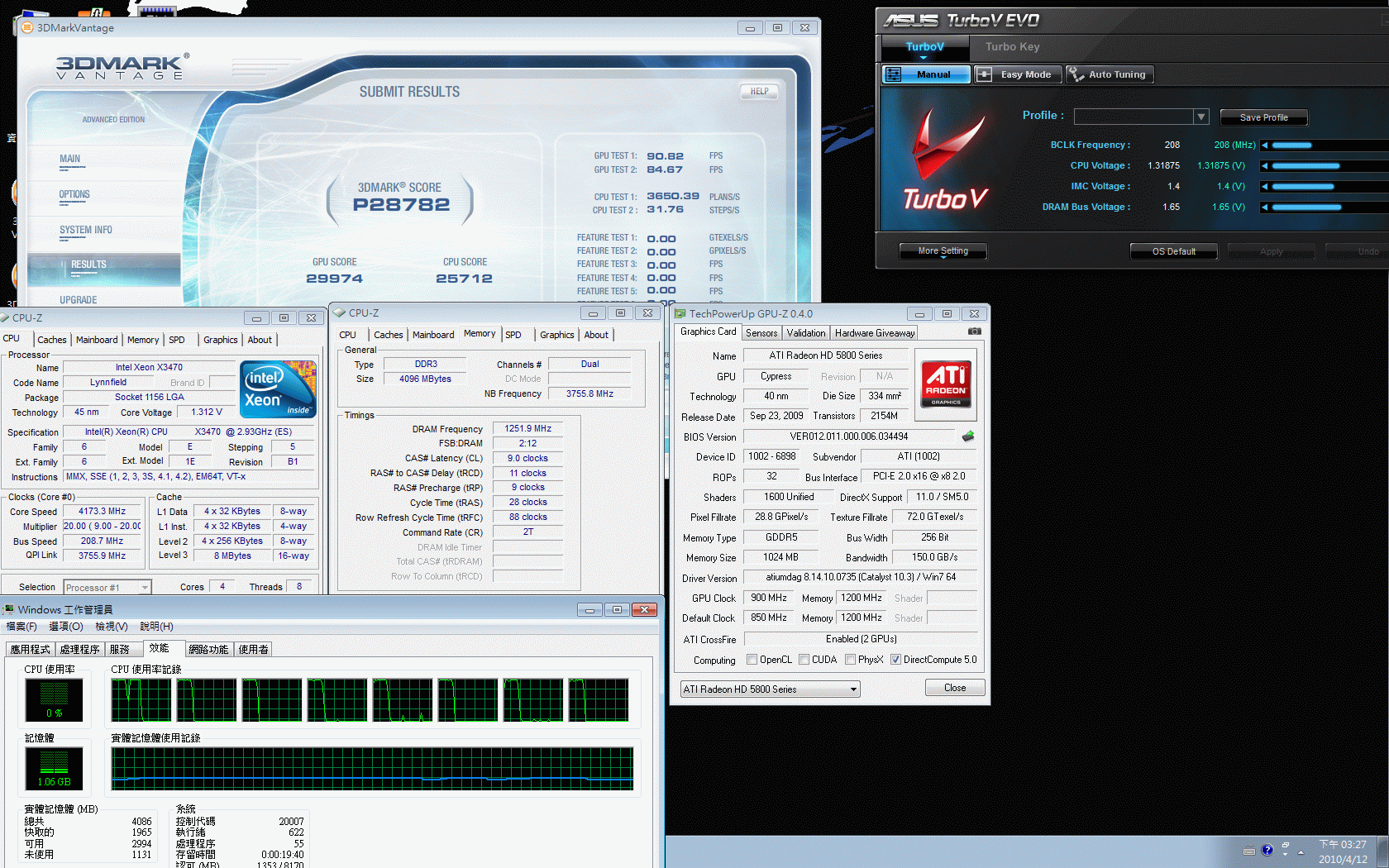Click the Intel Xeon logo in CPU-Z

tap(278, 389)
